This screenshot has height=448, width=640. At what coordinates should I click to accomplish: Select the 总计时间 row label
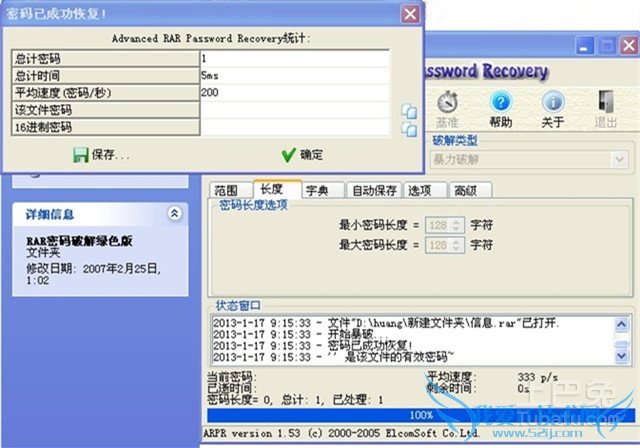tap(106, 76)
